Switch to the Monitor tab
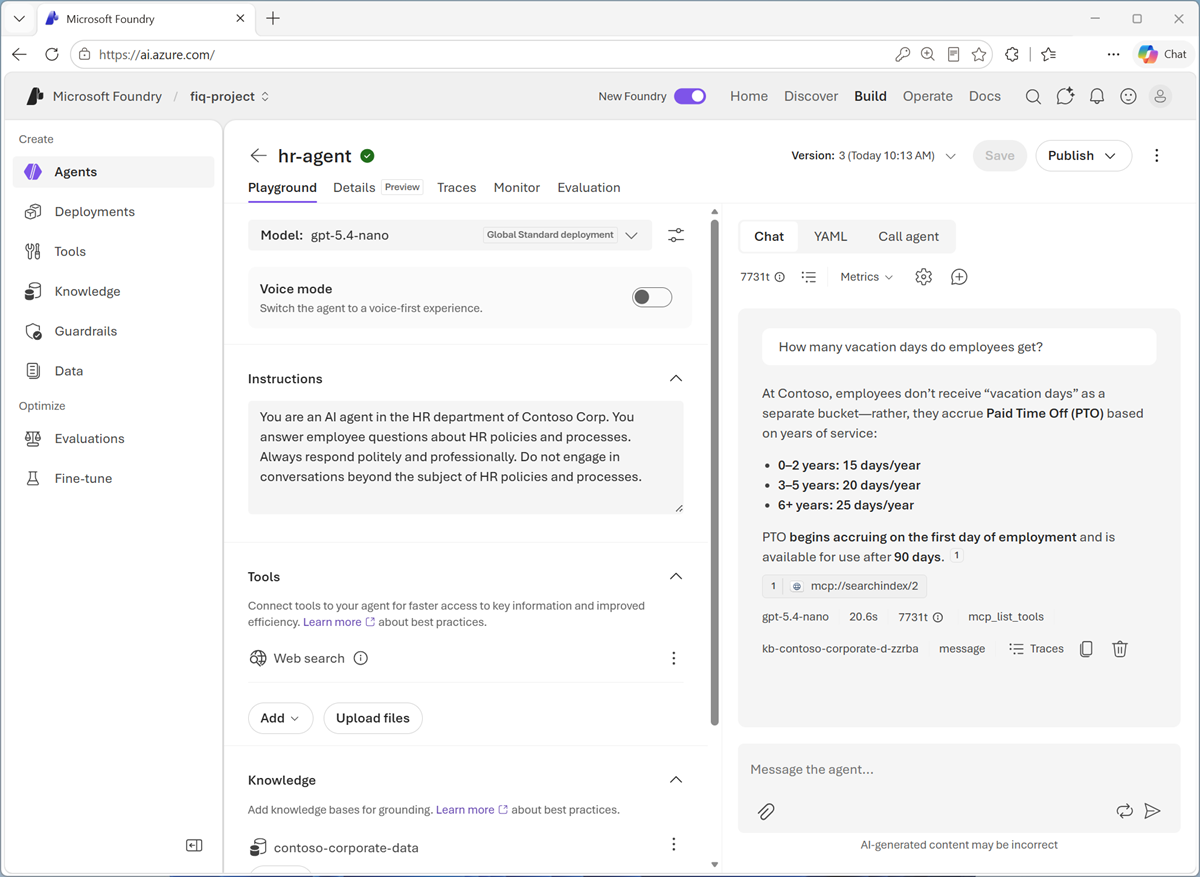The width and height of the screenshot is (1200, 877). (x=517, y=187)
